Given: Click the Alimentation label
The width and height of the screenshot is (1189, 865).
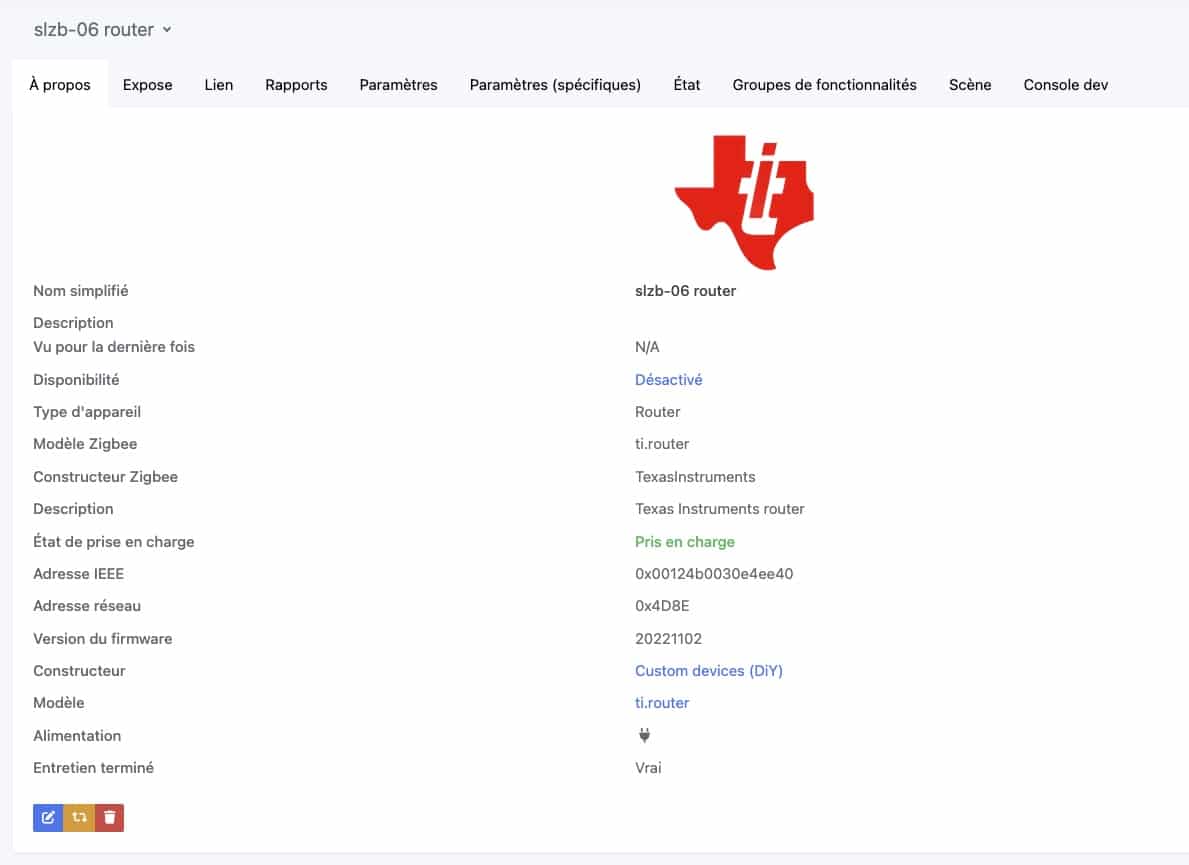Looking at the screenshot, I should point(77,735).
